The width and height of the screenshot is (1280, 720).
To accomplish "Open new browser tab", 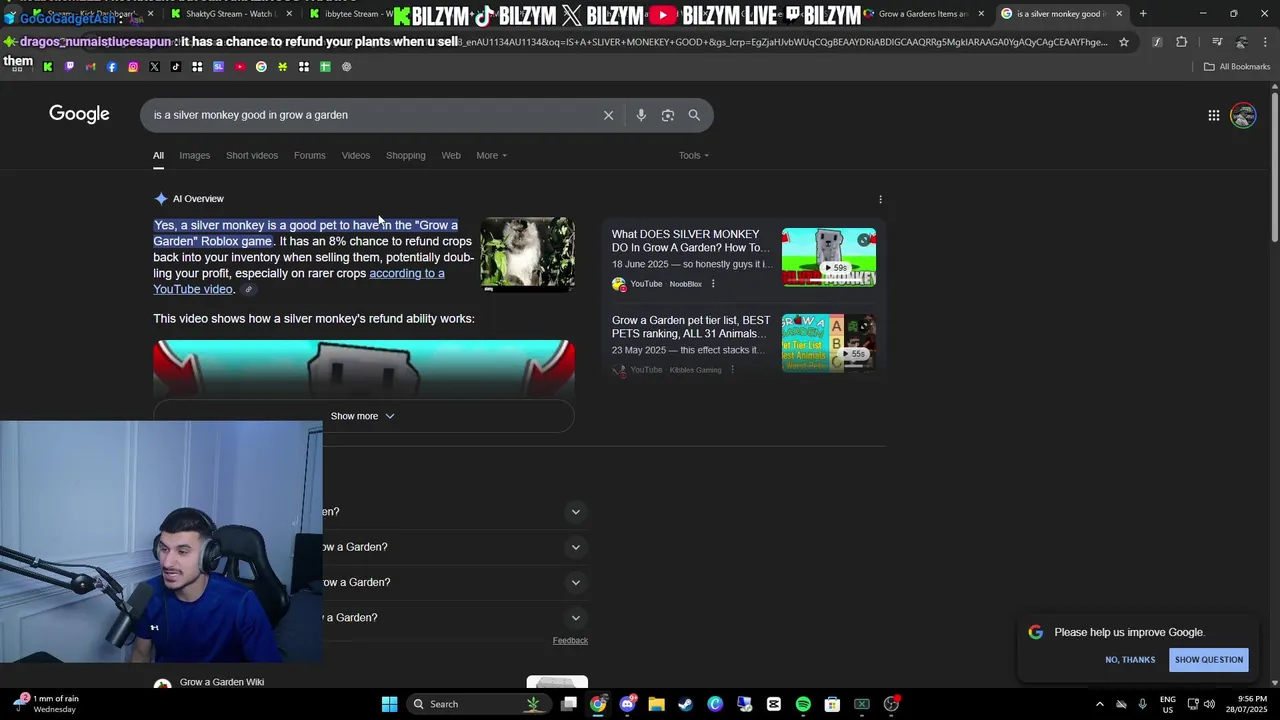I will [1143, 14].
